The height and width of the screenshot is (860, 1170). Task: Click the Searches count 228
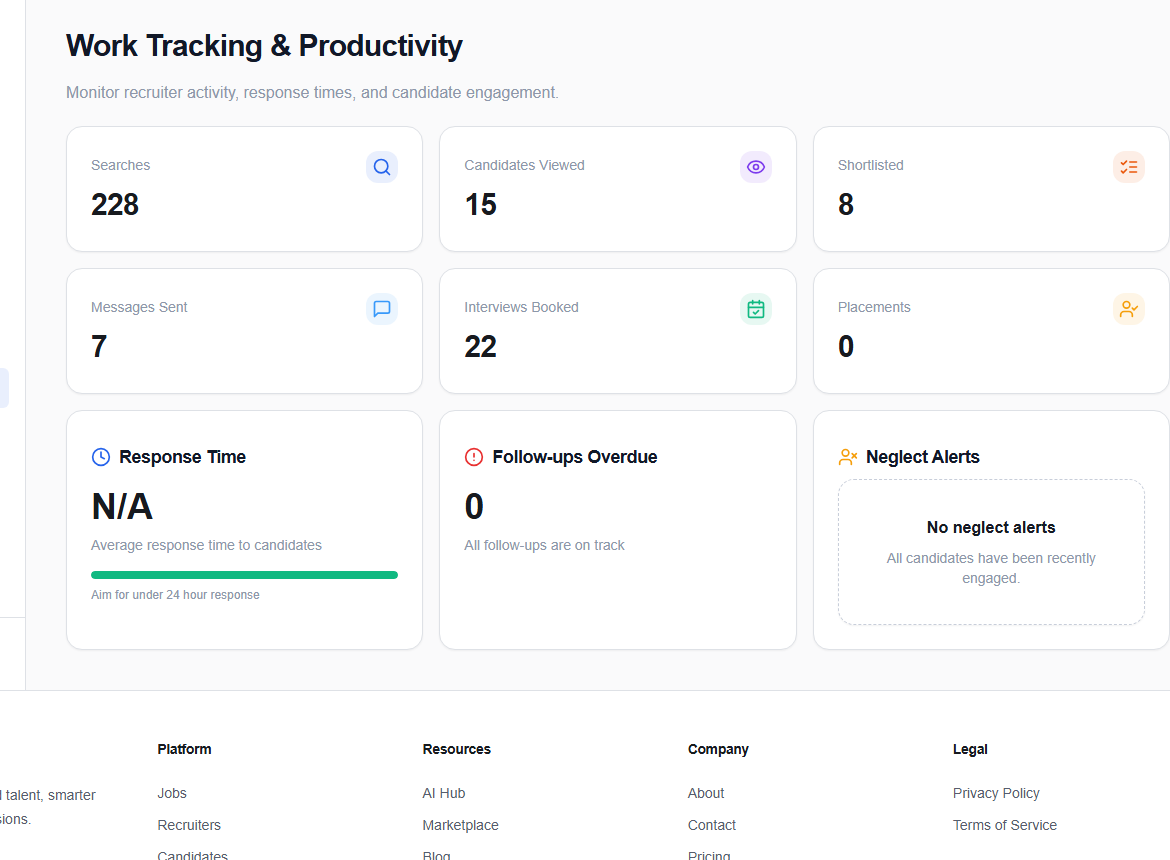[x=115, y=204]
